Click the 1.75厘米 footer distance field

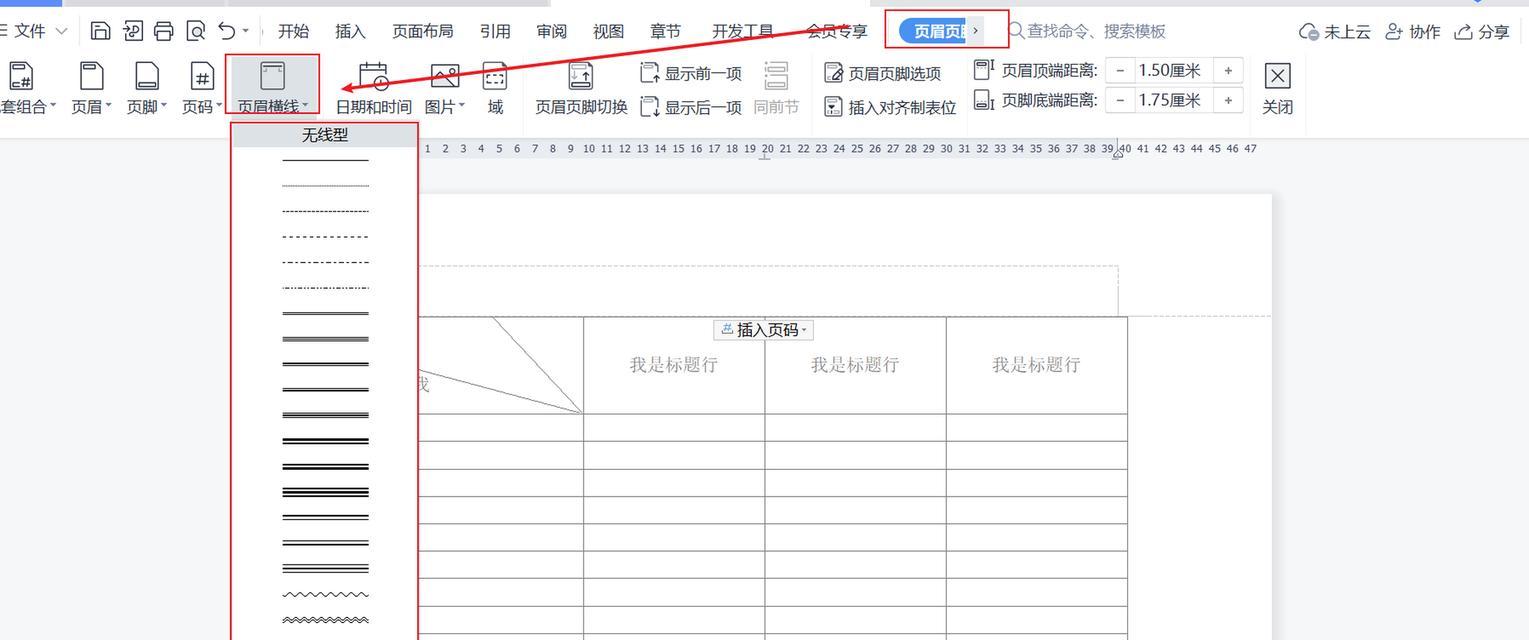click(1172, 100)
